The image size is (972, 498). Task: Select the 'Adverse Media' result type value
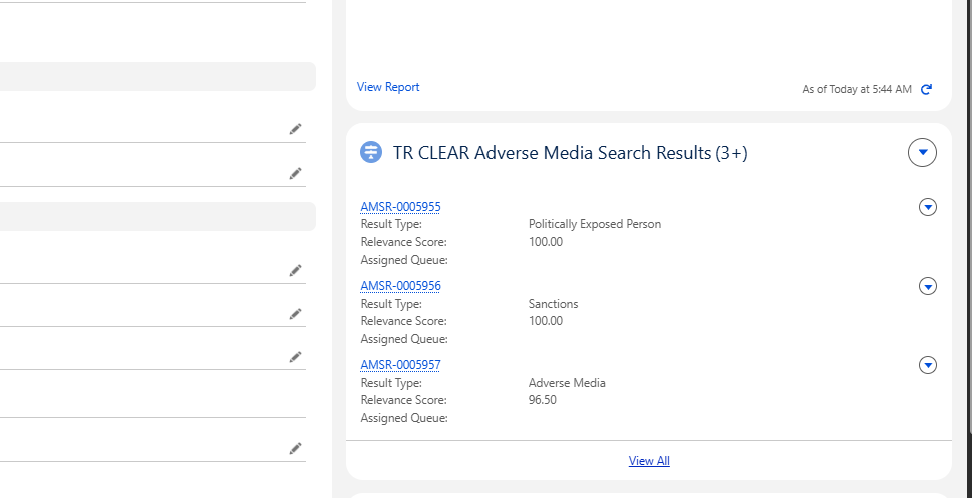point(567,383)
